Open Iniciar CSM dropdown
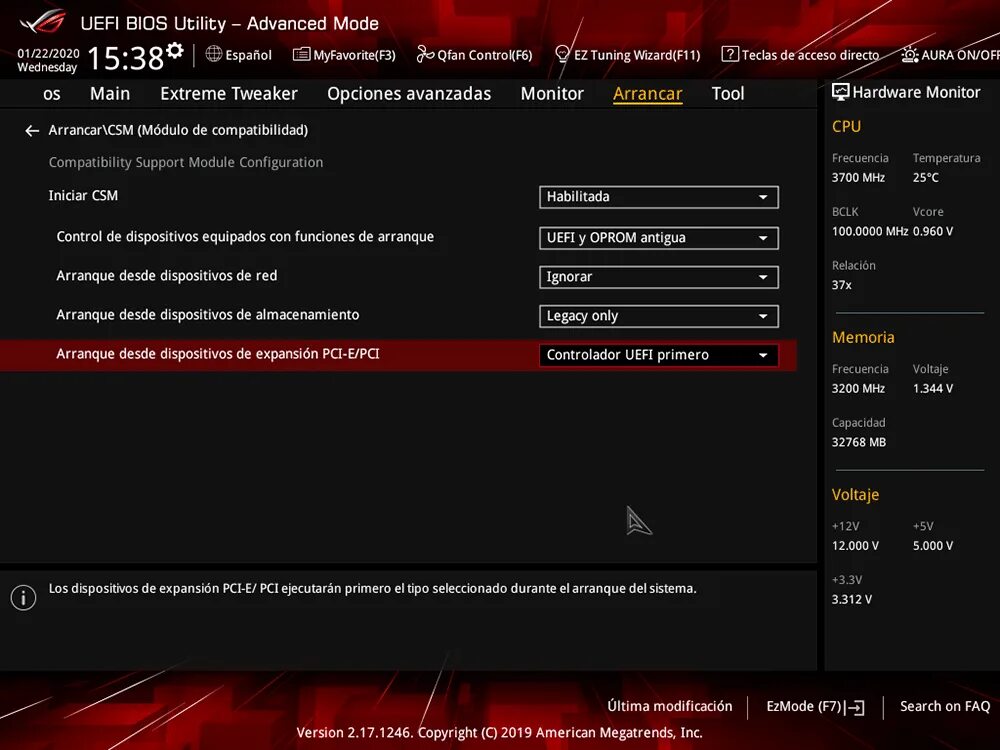Image resolution: width=1000 pixels, height=750 pixels. (x=659, y=197)
